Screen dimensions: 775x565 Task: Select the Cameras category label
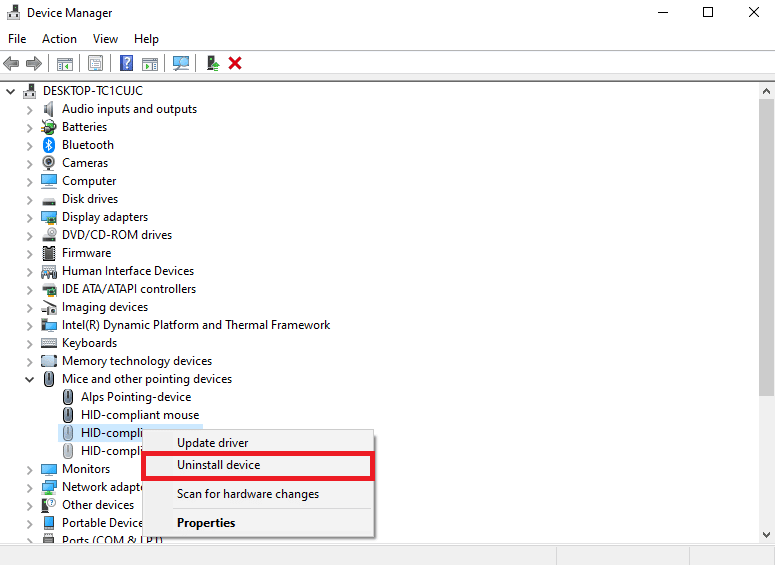click(x=85, y=163)
